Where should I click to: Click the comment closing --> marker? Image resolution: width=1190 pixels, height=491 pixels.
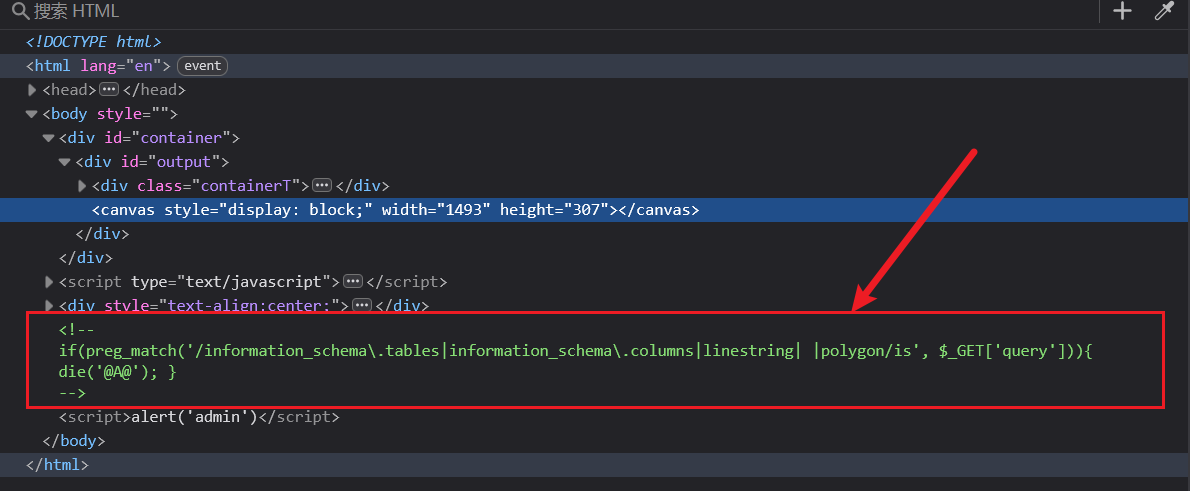click(72, 395)
